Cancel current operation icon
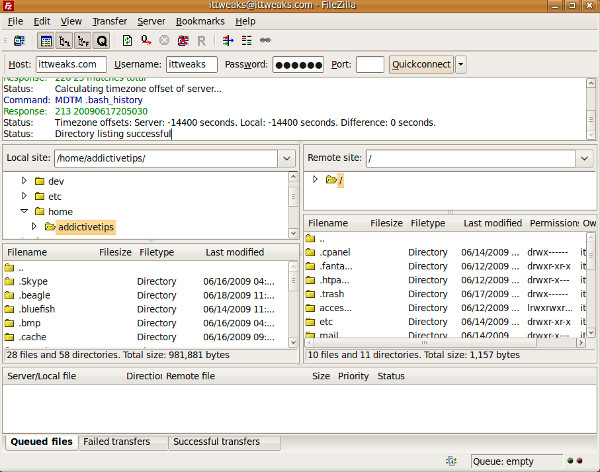Screen dimensions: 600x472 pos(164,40)
